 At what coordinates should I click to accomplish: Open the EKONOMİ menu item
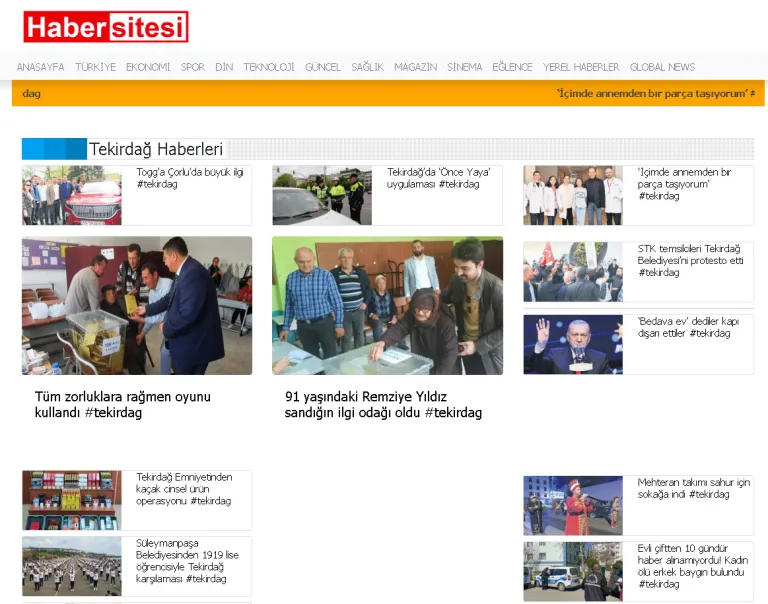click(148, 67)
